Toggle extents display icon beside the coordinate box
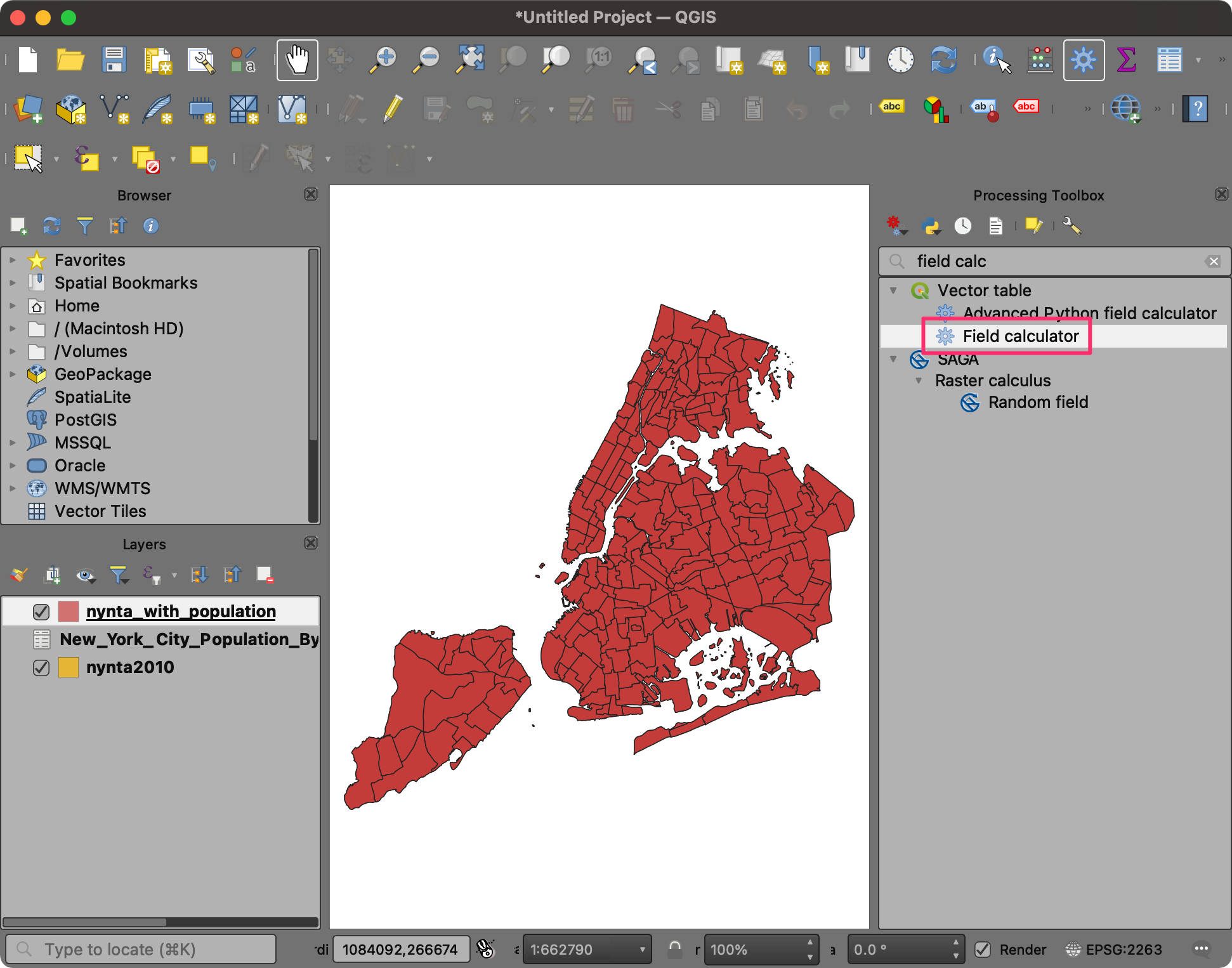Screen dimensions: 1232x968 (x=485, y=949)
